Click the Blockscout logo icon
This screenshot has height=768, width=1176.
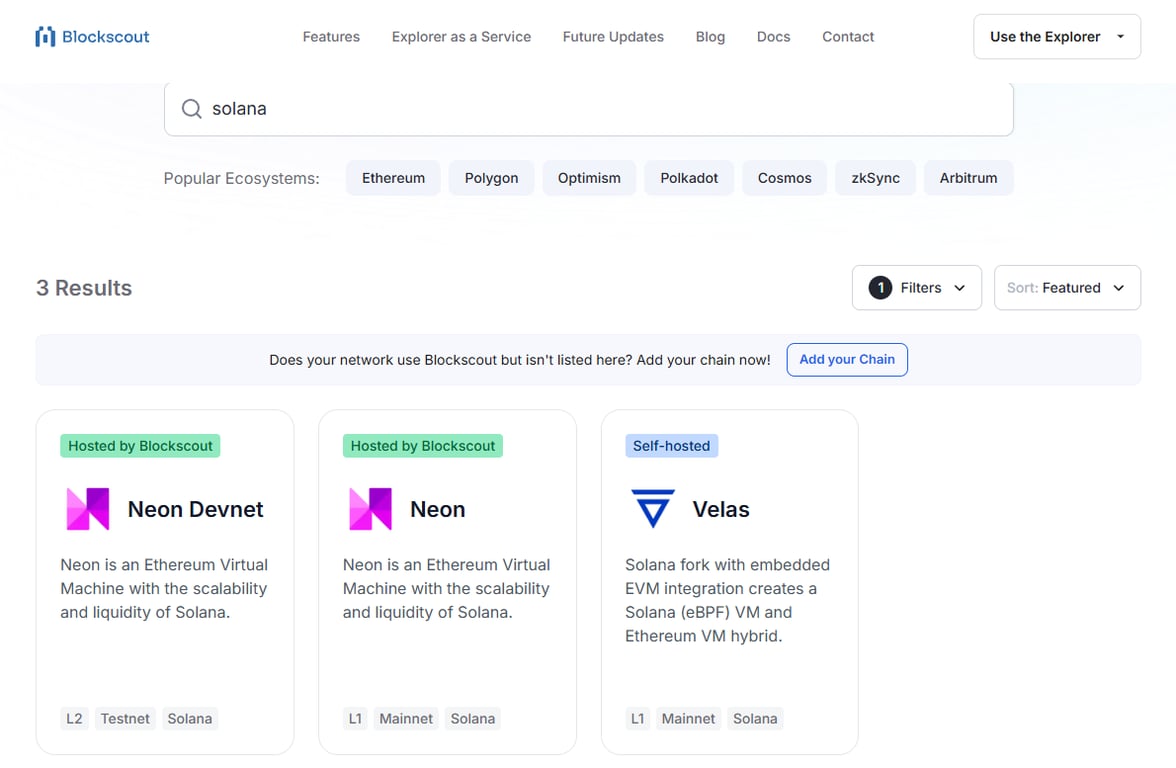[45, 37]
